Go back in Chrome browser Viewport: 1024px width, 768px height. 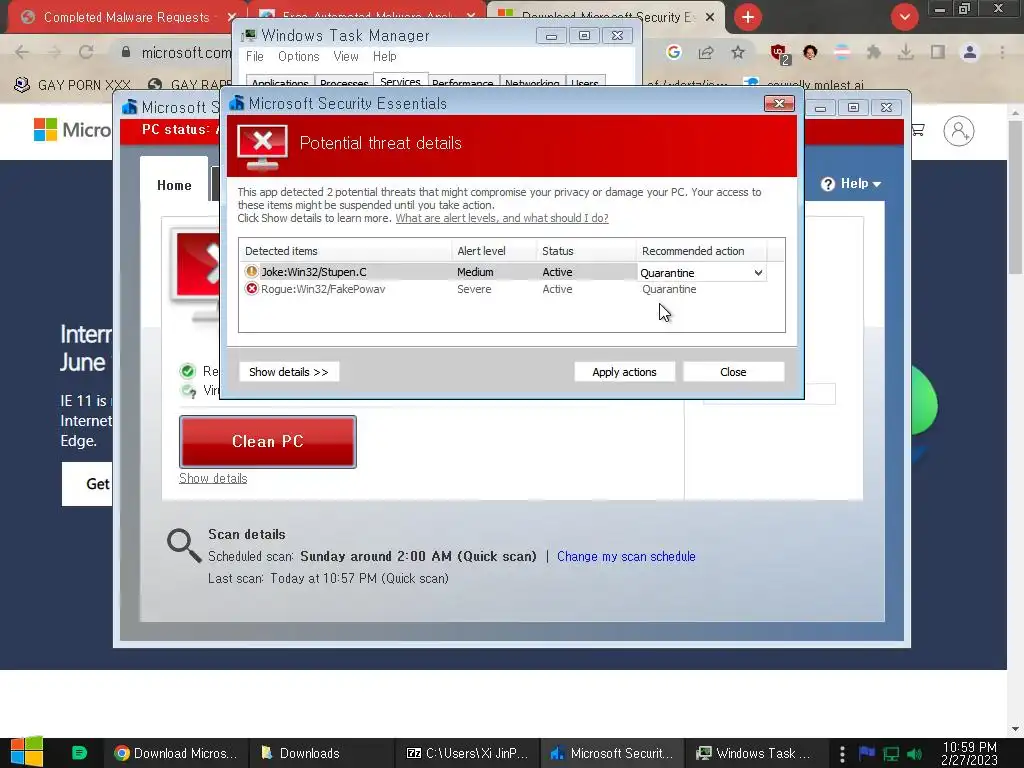[22, 52]
